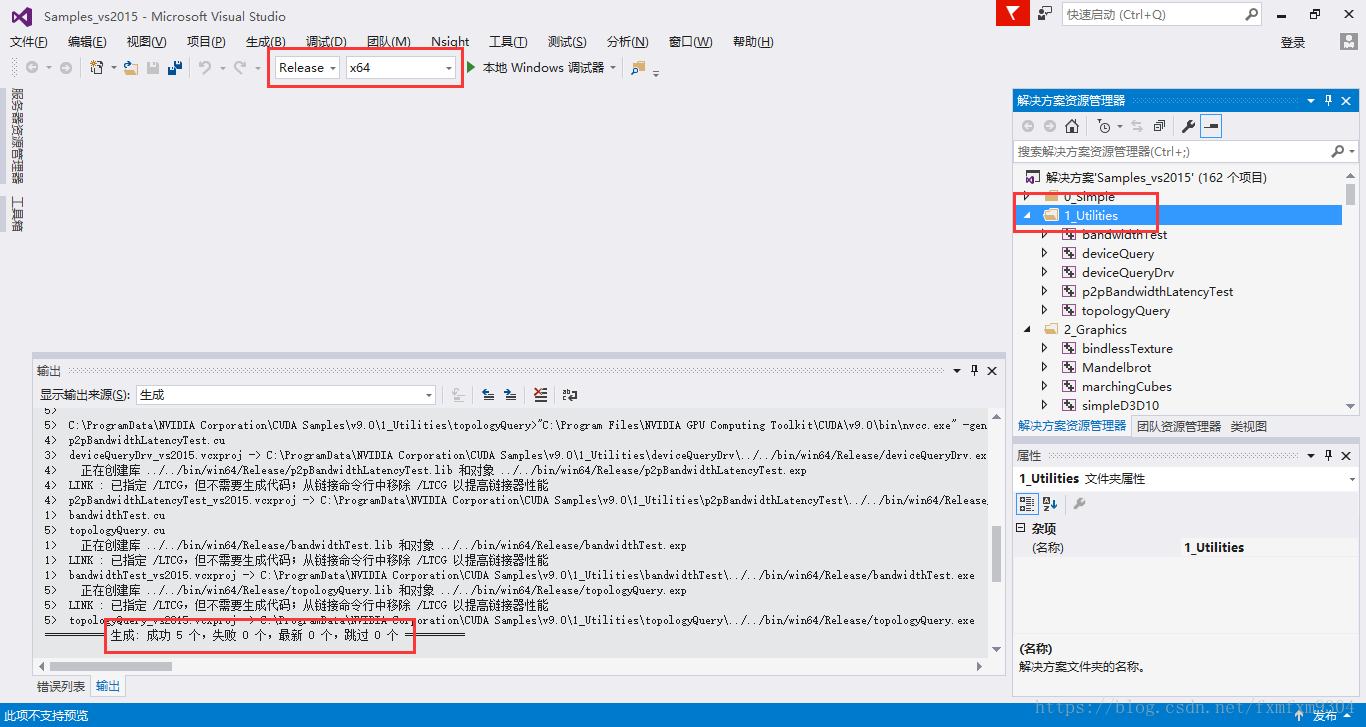
Task: Clear All output icon in Output panel
Action: [541, 395]
